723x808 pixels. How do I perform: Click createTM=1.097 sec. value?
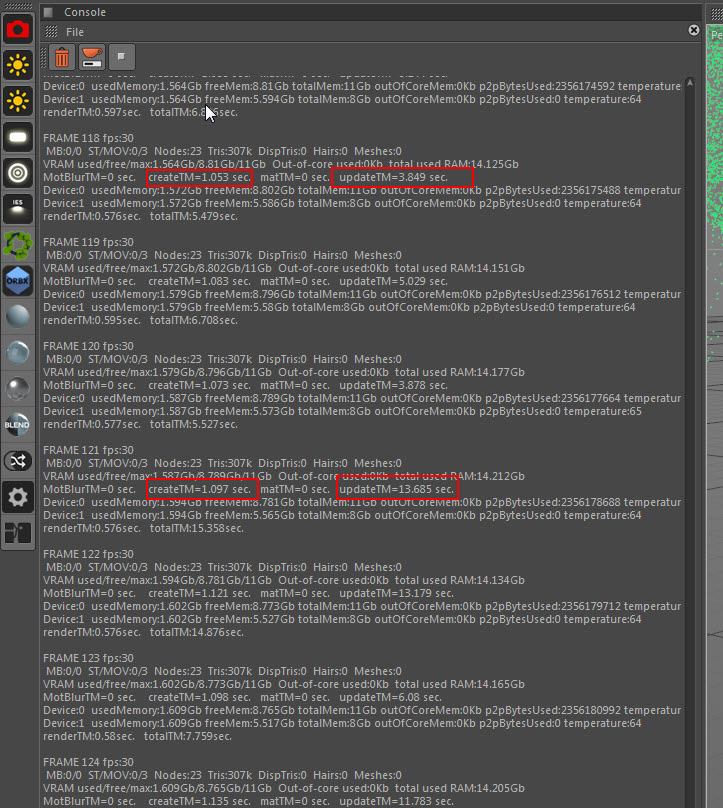click(x=199, y=490)
